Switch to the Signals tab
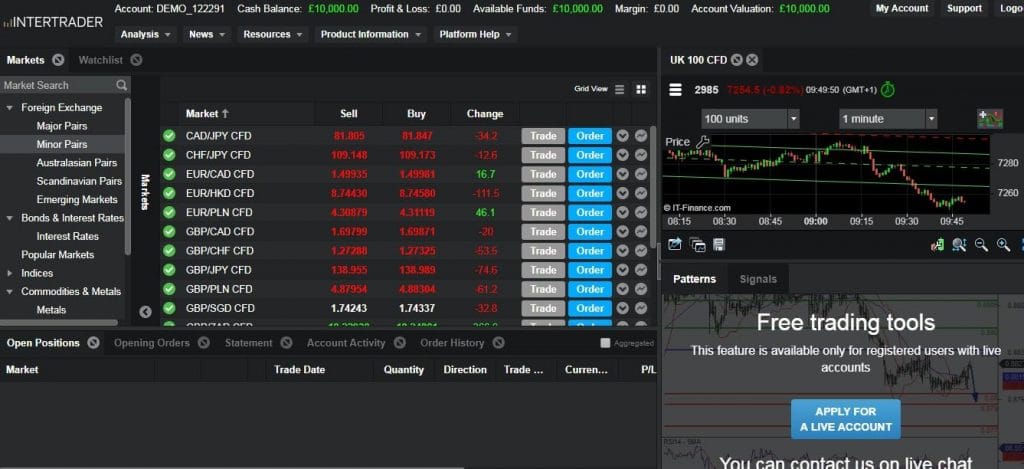 pos(757,279)
